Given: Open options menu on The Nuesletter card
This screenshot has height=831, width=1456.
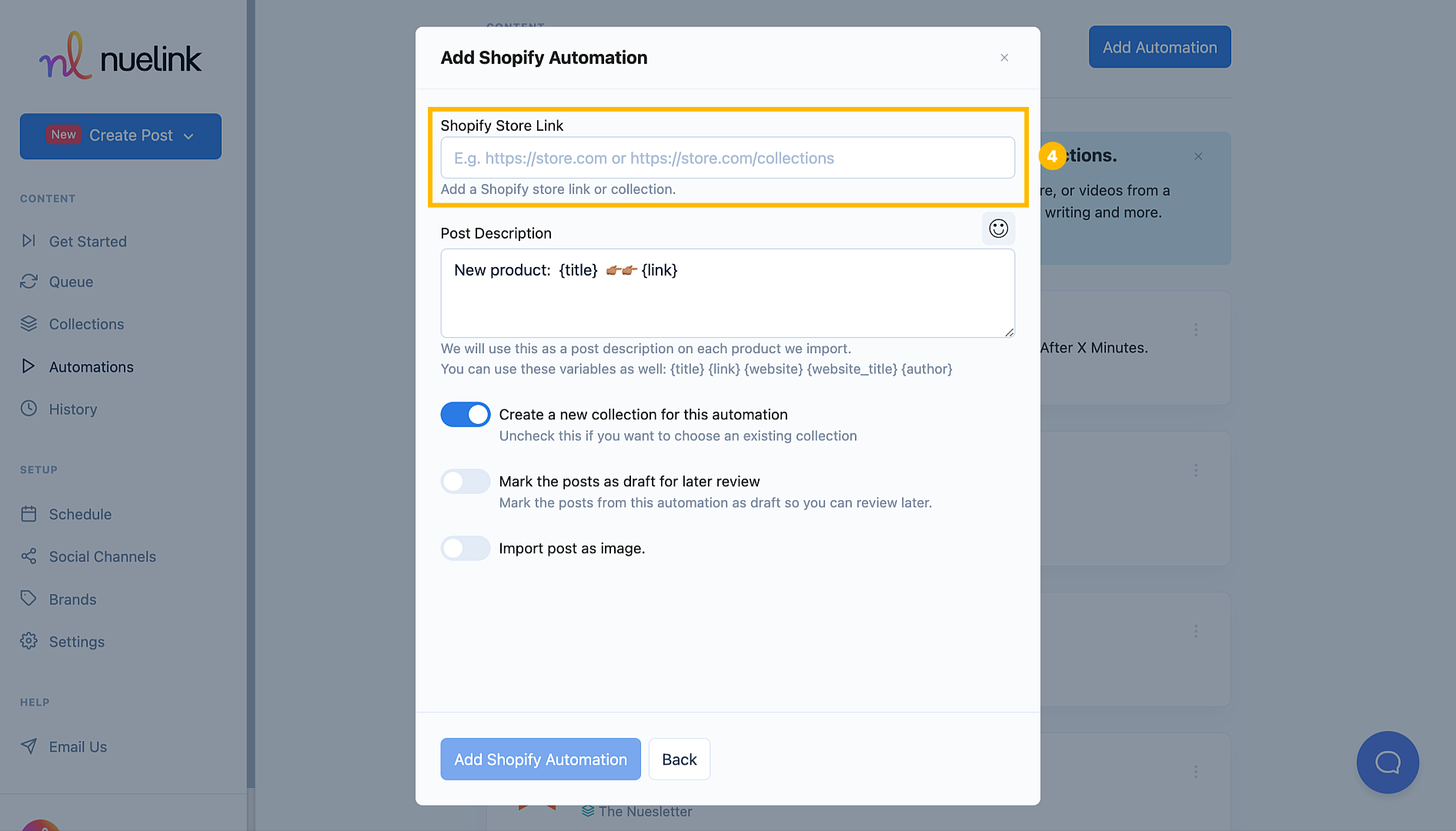Looking at the screenshot, I should tap(1196, 771).
